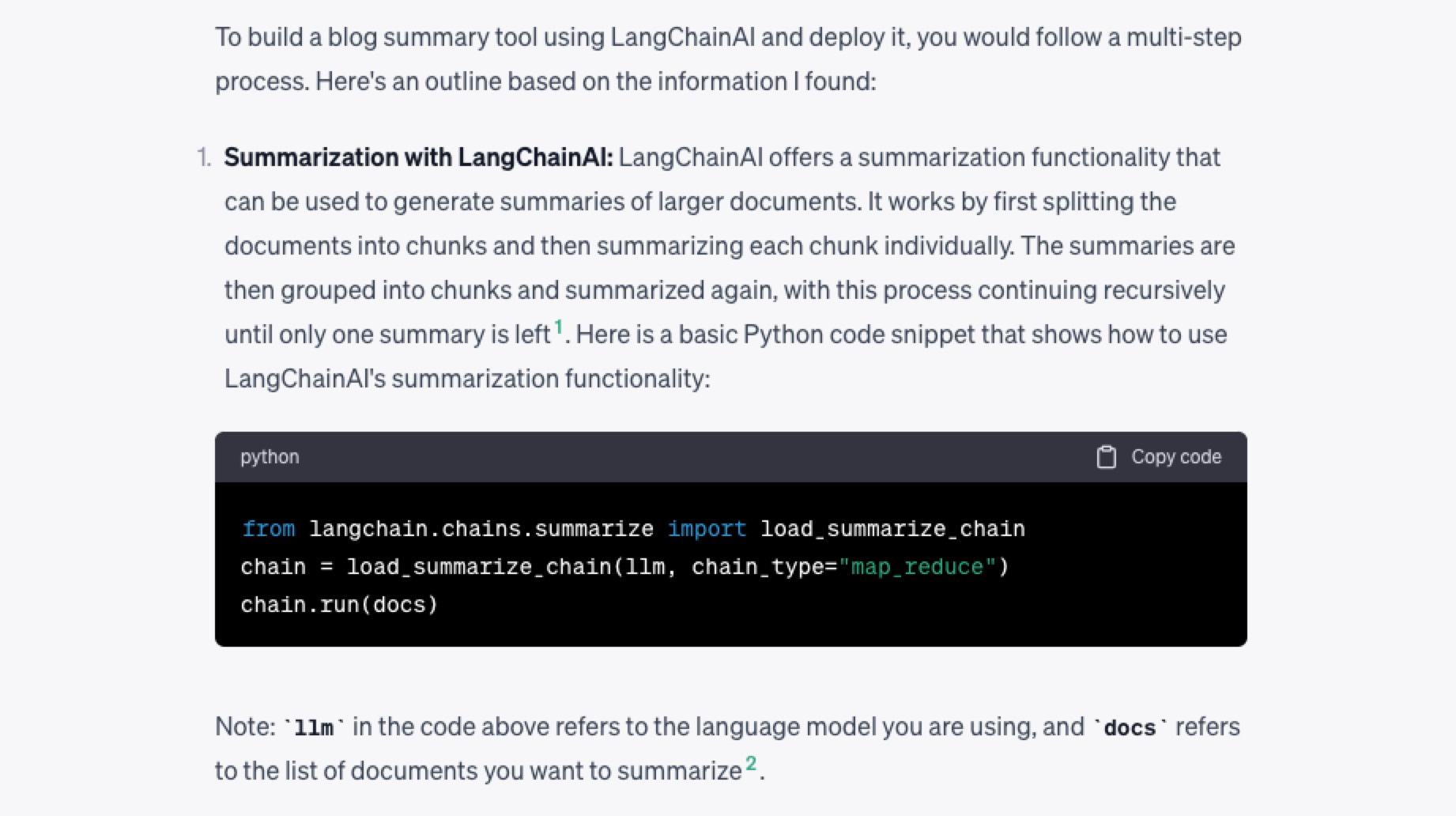Screen dimensions: 1456x816
Task: Click the inline llm code snippet in the note
Action: 315,726
